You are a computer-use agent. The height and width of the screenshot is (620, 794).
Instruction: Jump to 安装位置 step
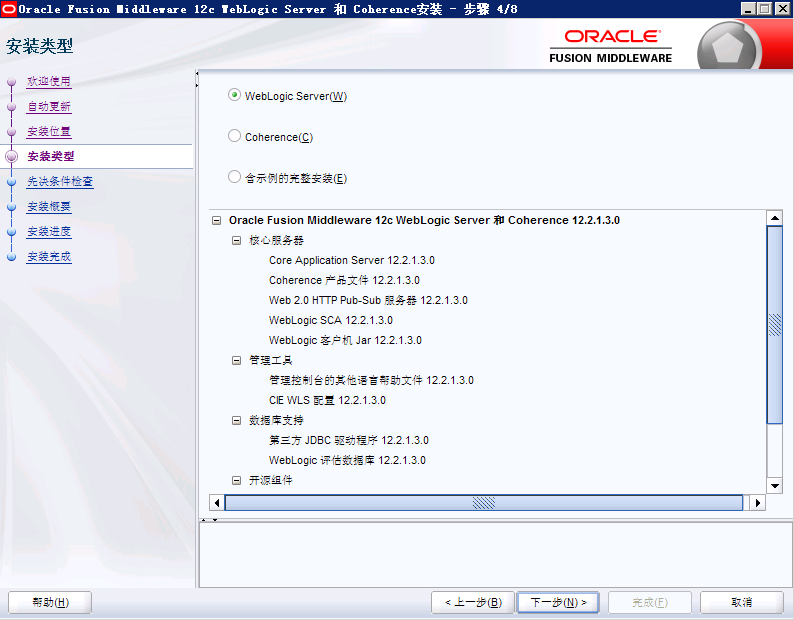(49, 131)
